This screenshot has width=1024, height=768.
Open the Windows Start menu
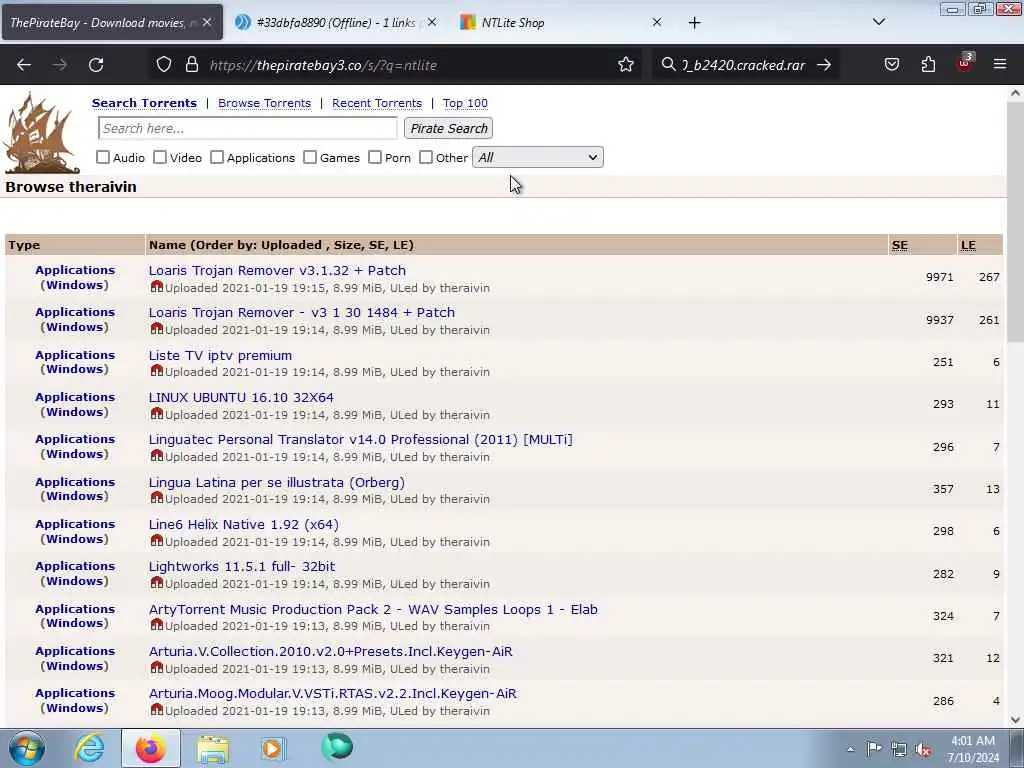27,748
